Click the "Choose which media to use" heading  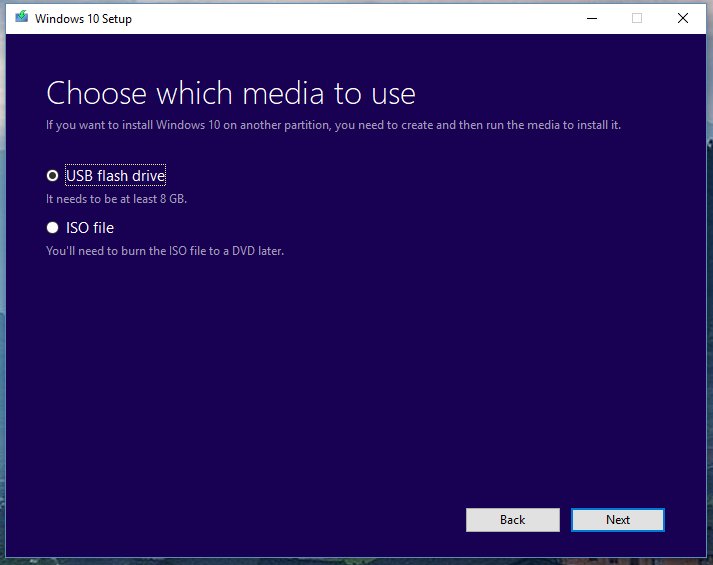[x=230, y=94]
